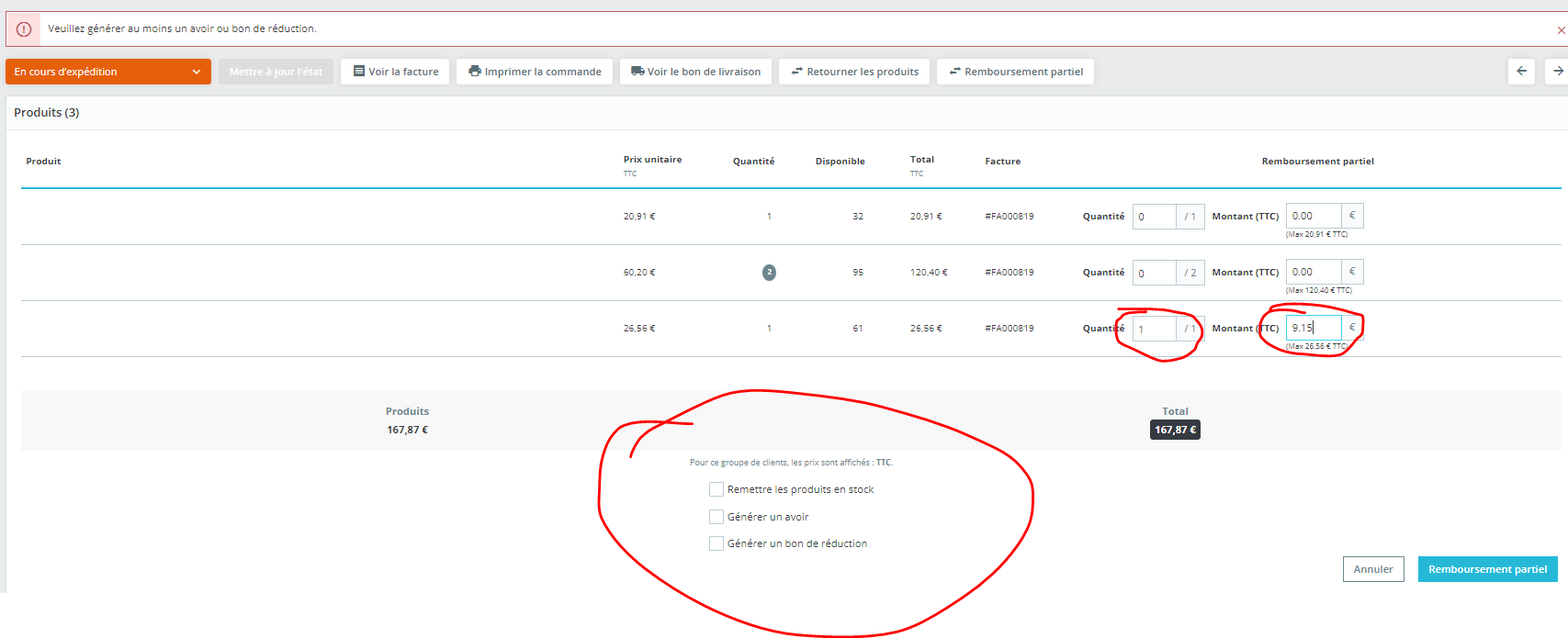Click Mettre à jour l'état button
The width and height of the screenshot is (1568, 638).
[276, 72]
